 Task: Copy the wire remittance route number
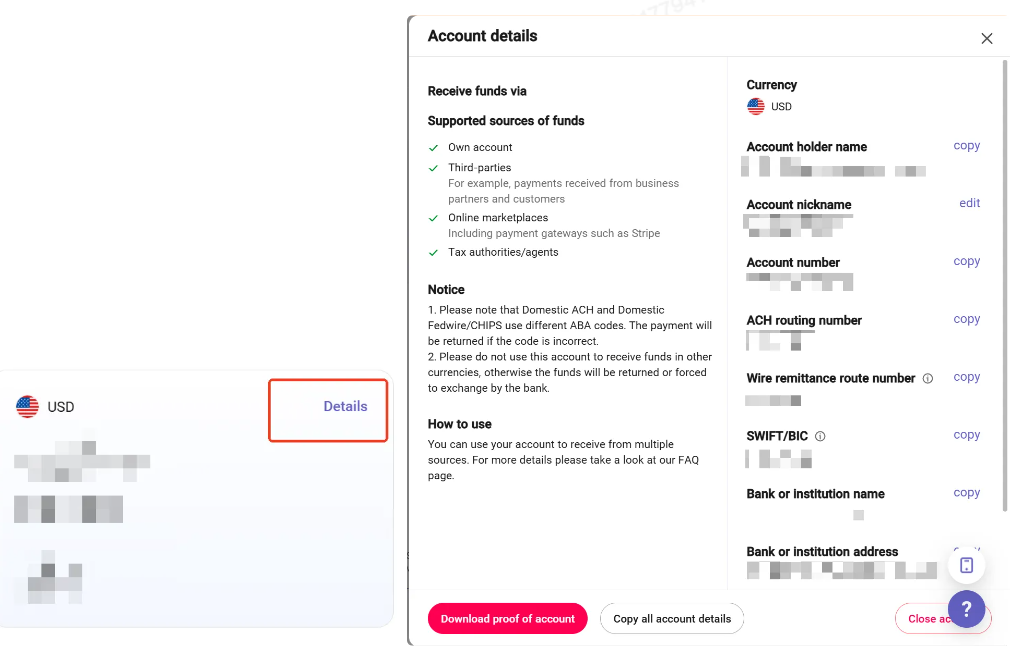tap(966, 377)
